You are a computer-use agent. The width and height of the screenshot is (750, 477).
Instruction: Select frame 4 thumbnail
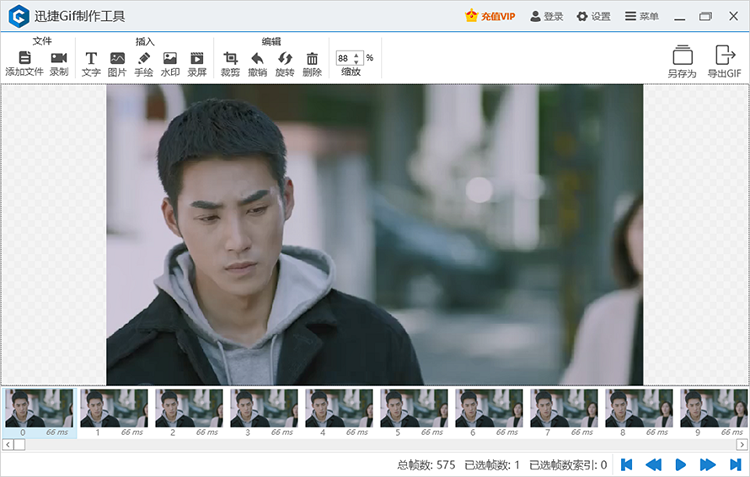[x=339, y=408]
